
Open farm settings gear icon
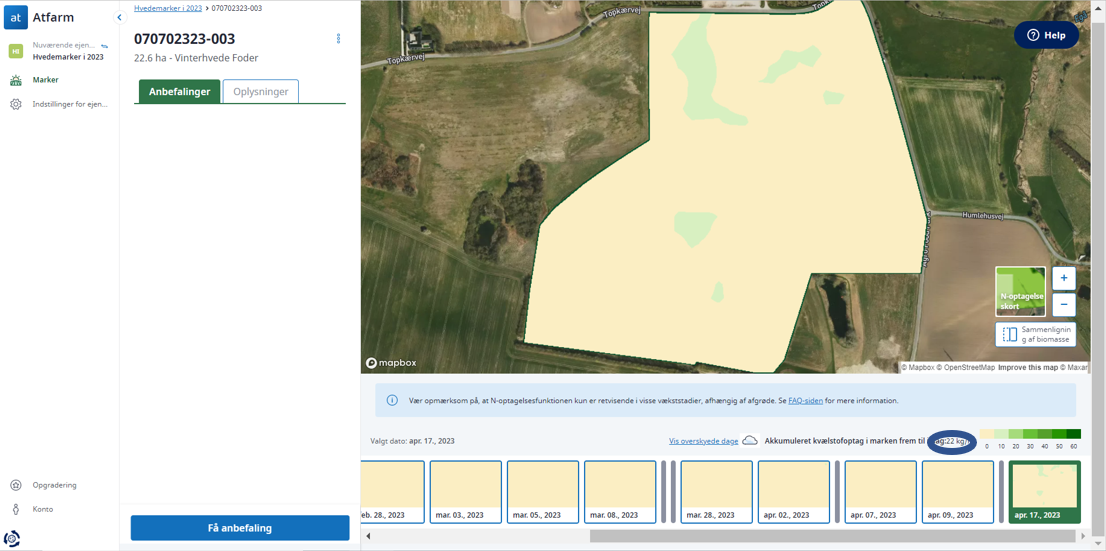tap(16, 104)
